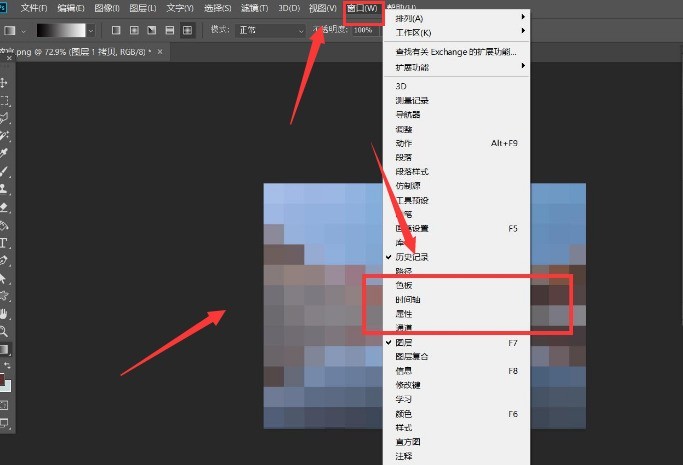
Task: Open the 编辑(E) menu
Action: [x=71, y=8]
